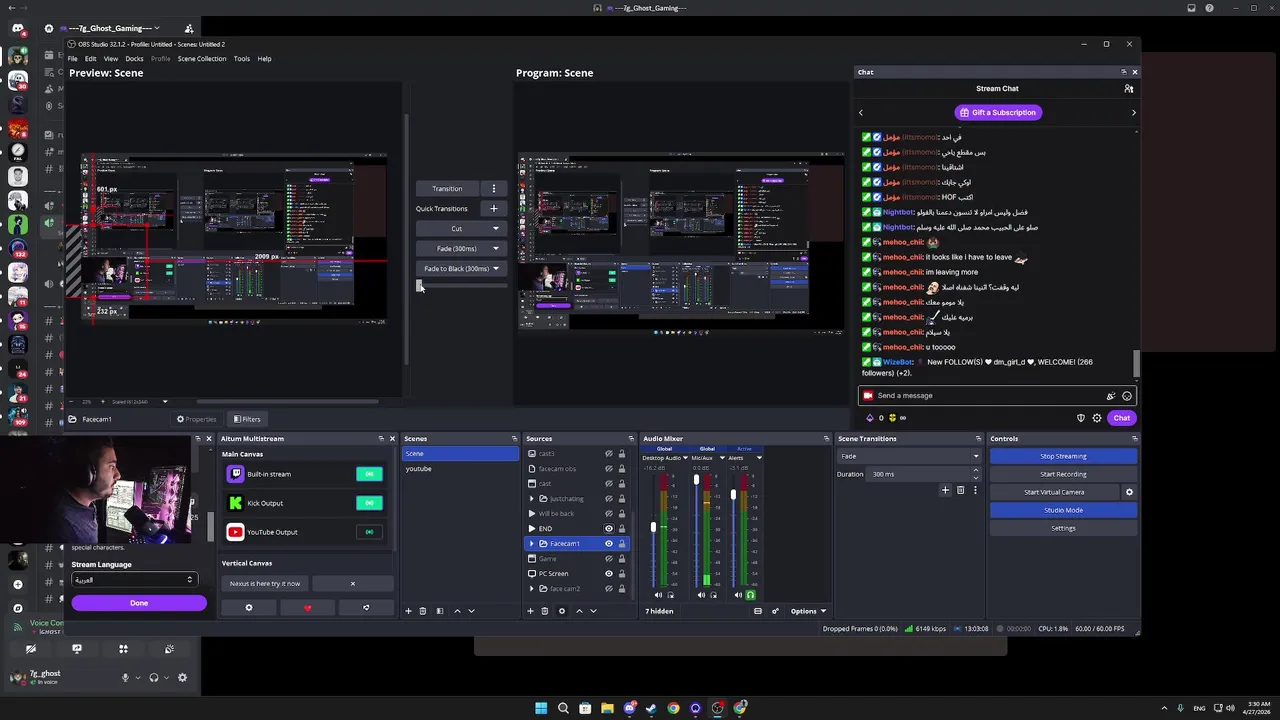This screenshot has width=1280, height=720.
Task: Toggle the Kick Output stream
Action: (369, 503)
